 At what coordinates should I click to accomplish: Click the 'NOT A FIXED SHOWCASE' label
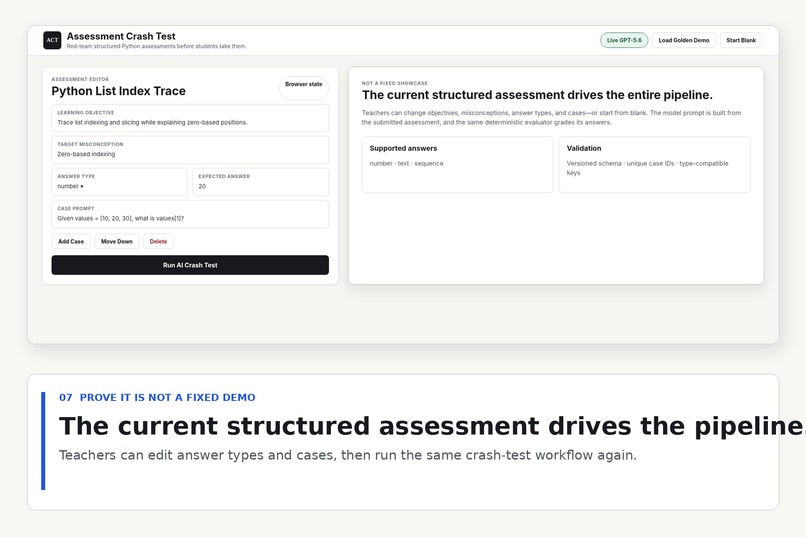[395, 83]
